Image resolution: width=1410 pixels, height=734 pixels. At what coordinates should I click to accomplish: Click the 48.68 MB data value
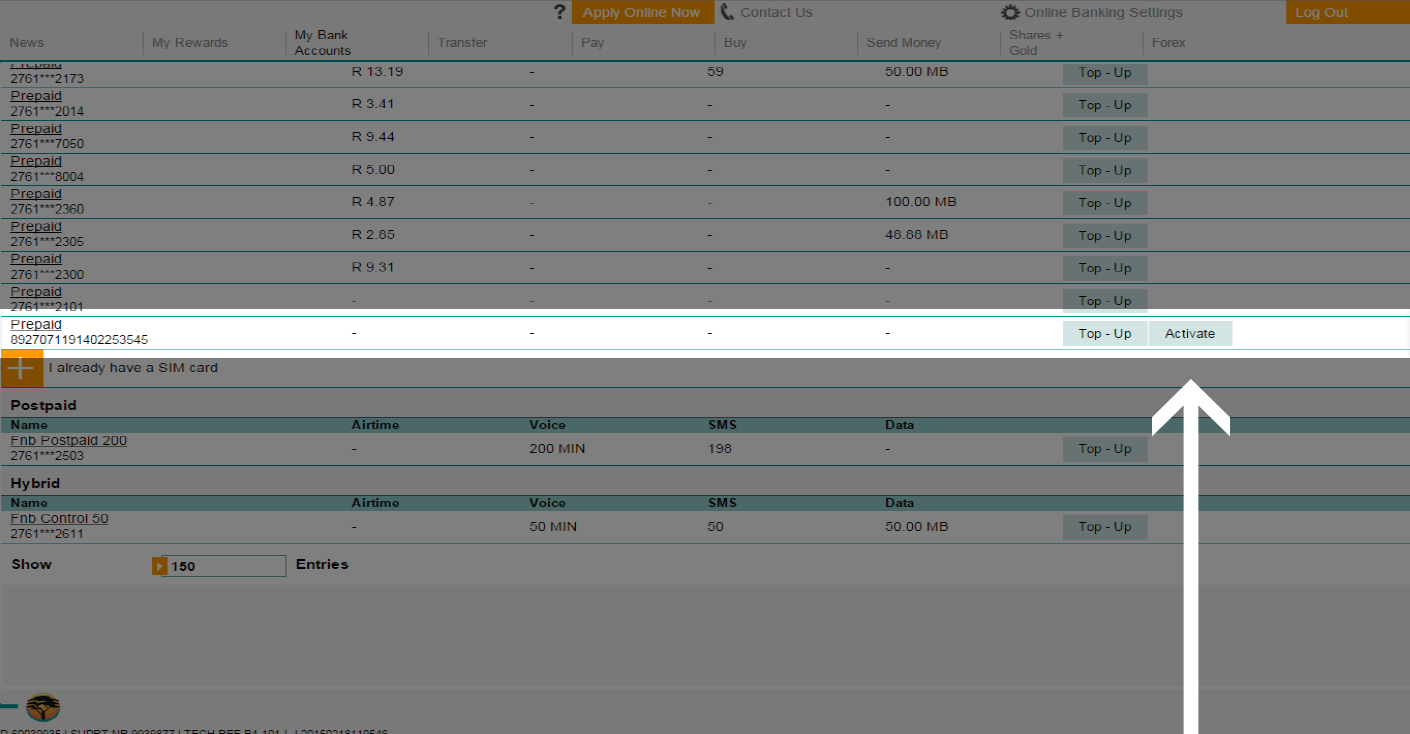click(917, 235)
